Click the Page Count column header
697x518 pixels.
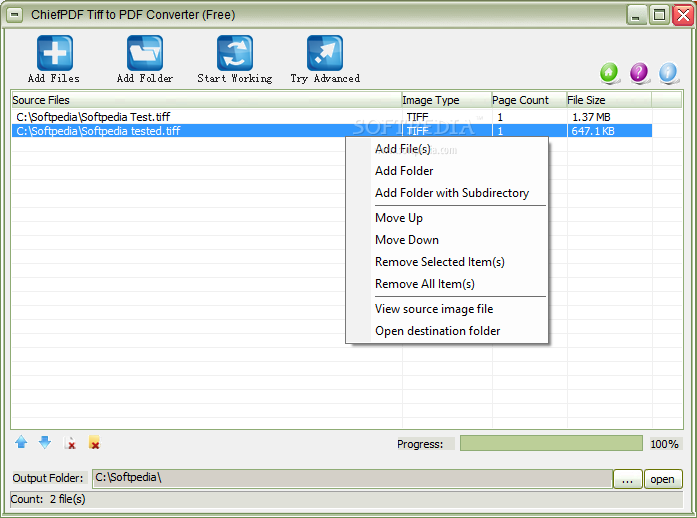(529, 100)
